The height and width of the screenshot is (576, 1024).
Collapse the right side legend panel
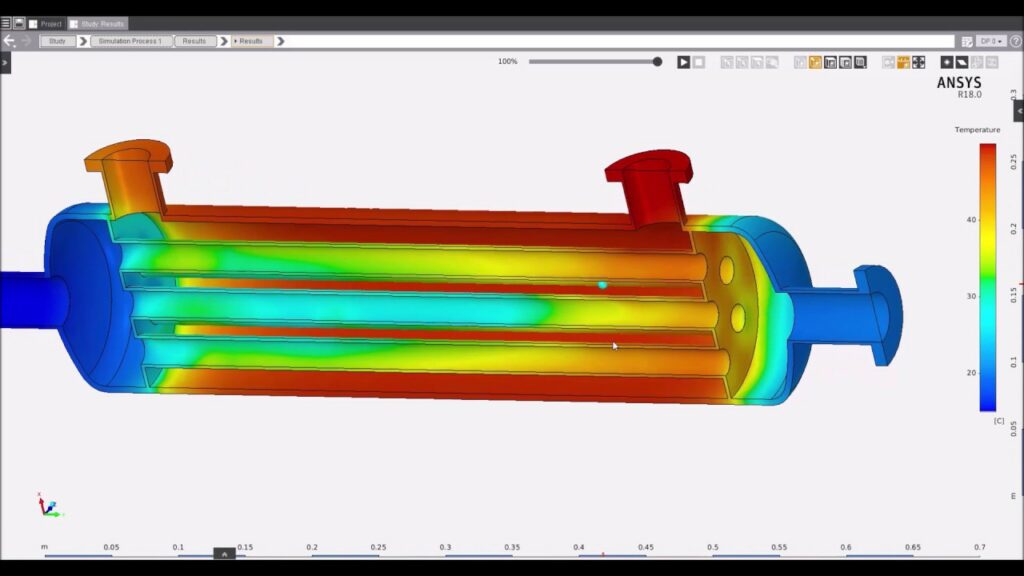tap(1018, 110)
